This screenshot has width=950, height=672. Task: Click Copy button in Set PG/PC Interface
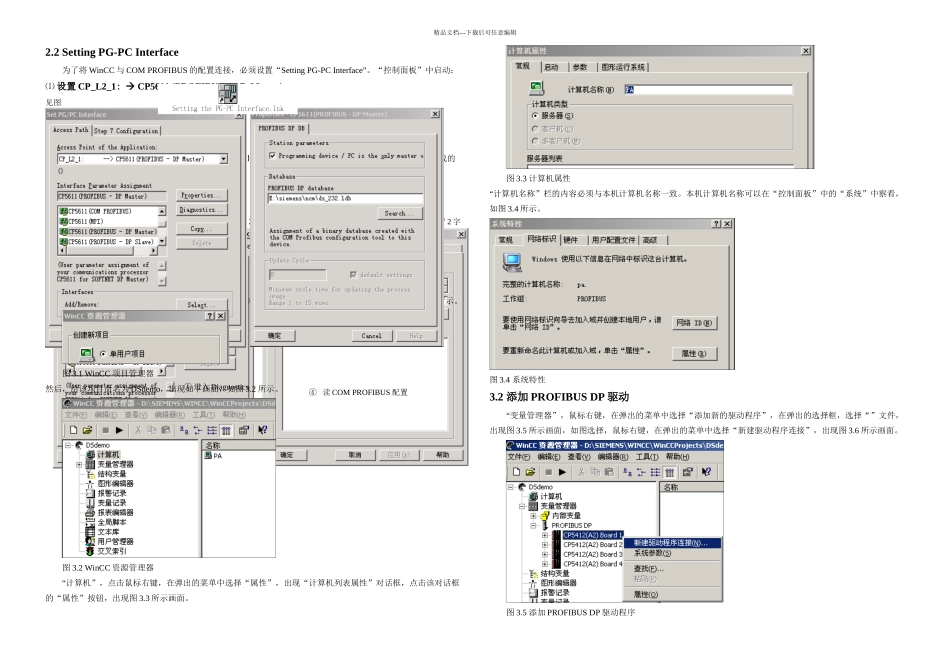tap(202, 228)
